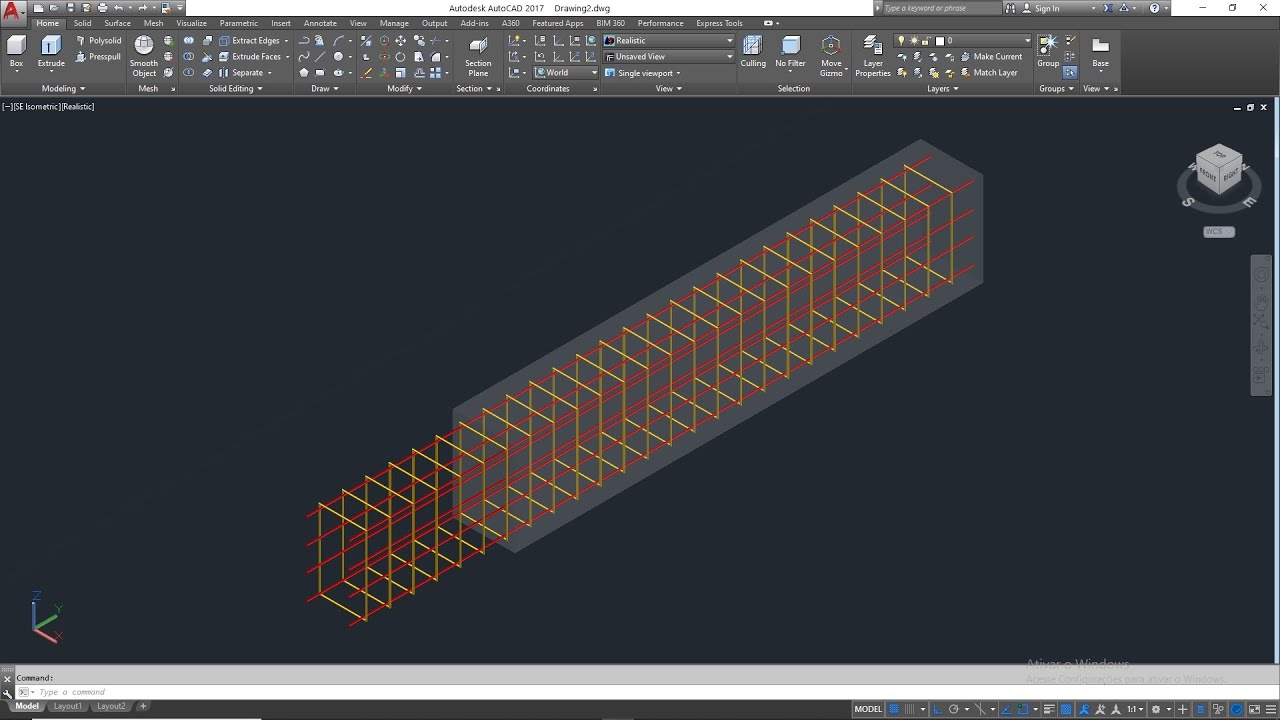Click Make Current layer button

point(989,57)
